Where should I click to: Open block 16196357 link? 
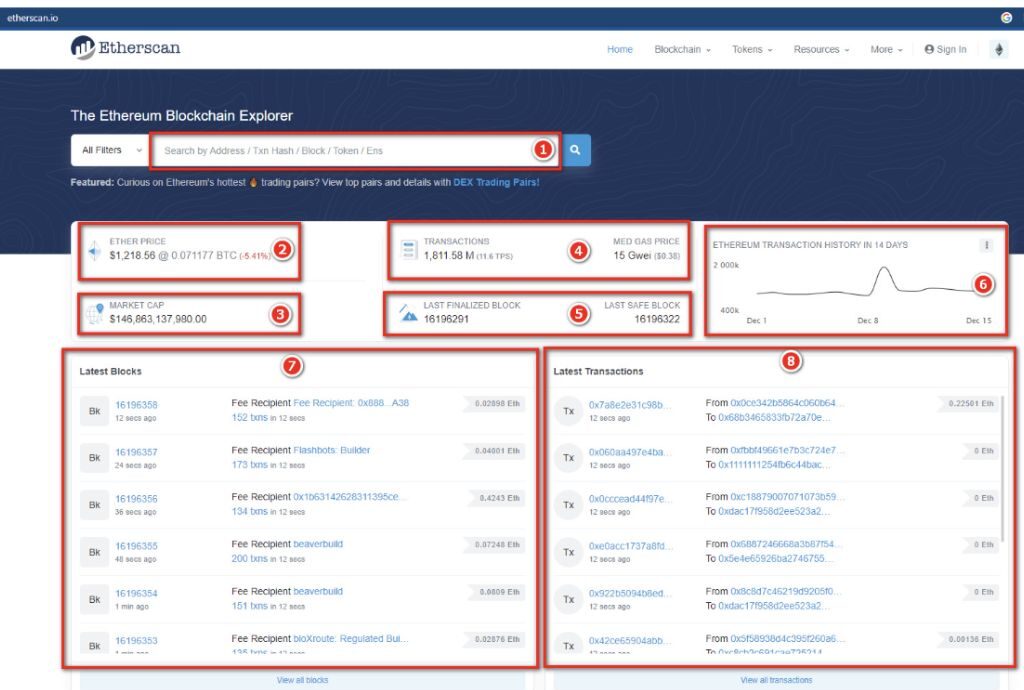[136, 452]
